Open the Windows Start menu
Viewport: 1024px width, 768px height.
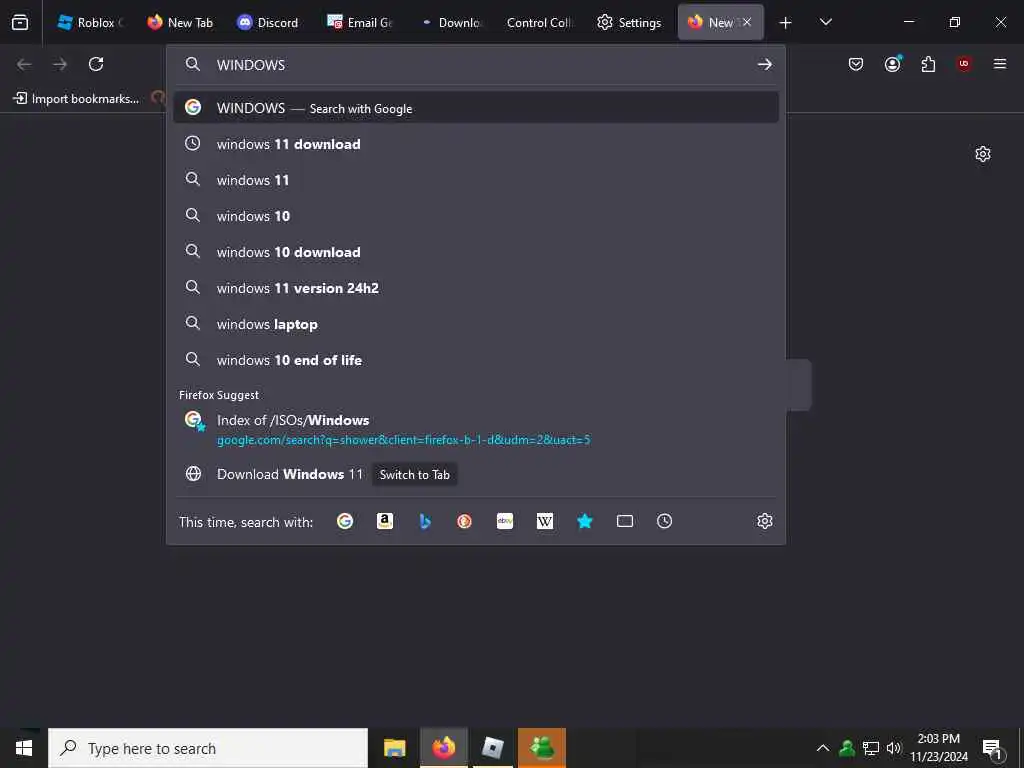(x=24, y=748)
